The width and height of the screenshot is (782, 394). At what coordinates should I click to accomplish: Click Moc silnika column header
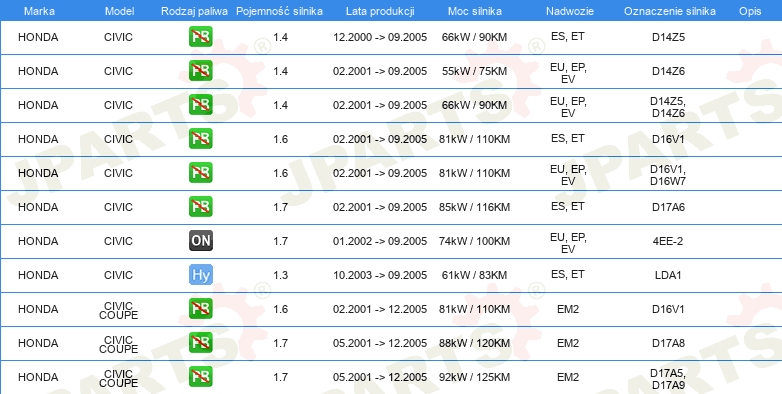pyautogui.click(x=475, y=11)
